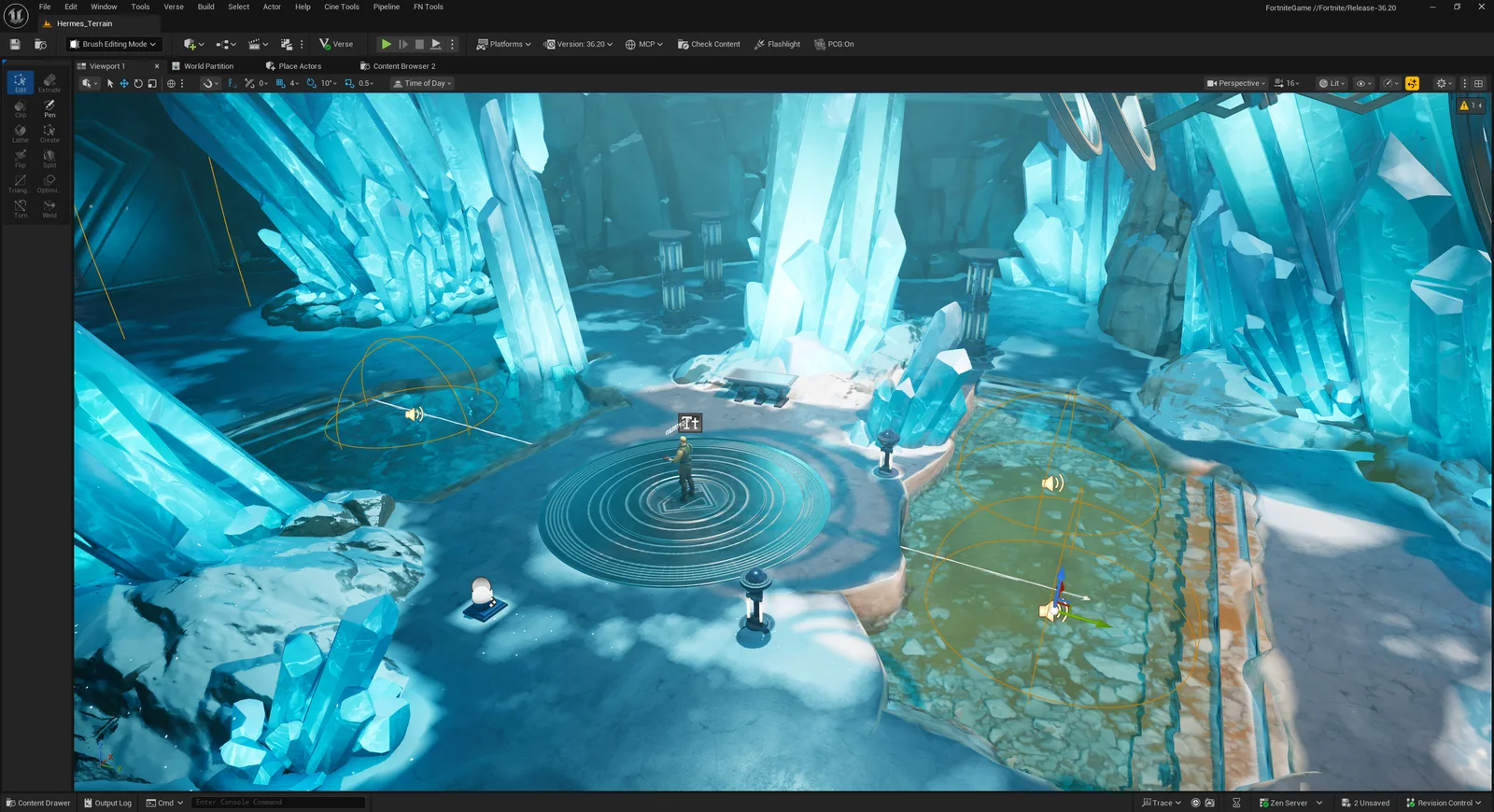
Task: Activate the Create brush tool
Action: click(49, 133)
